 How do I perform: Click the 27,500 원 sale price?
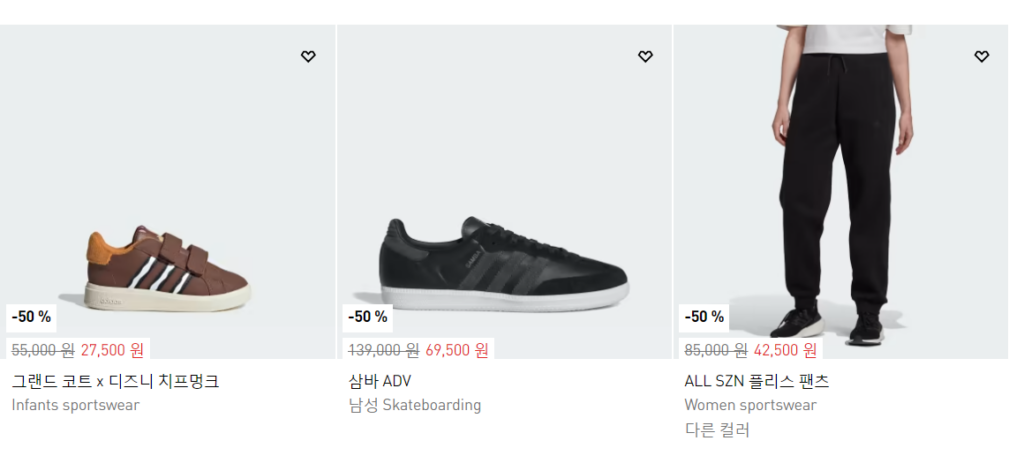[x=112, y=350]
